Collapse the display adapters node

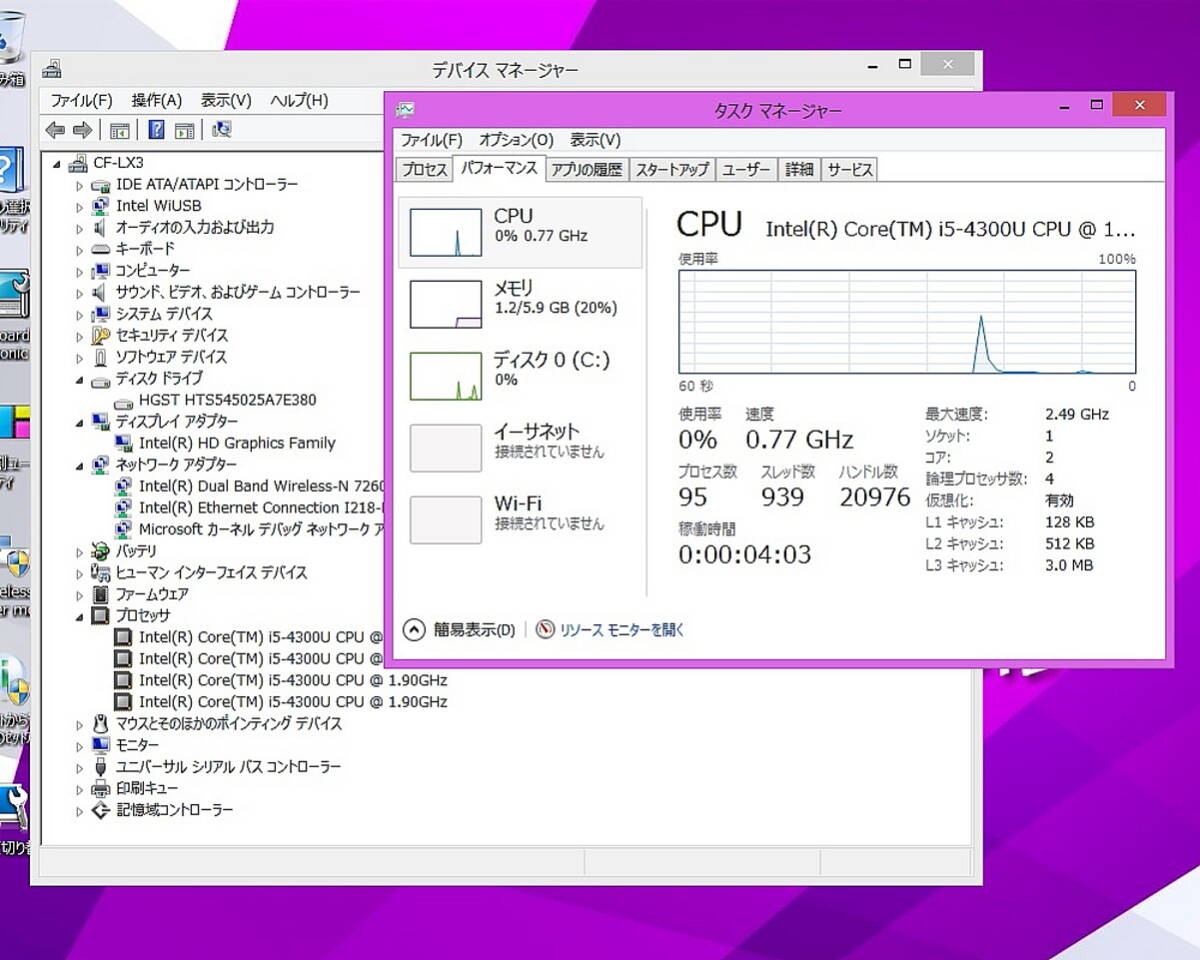pyautogui.click(x=80, y=422)
